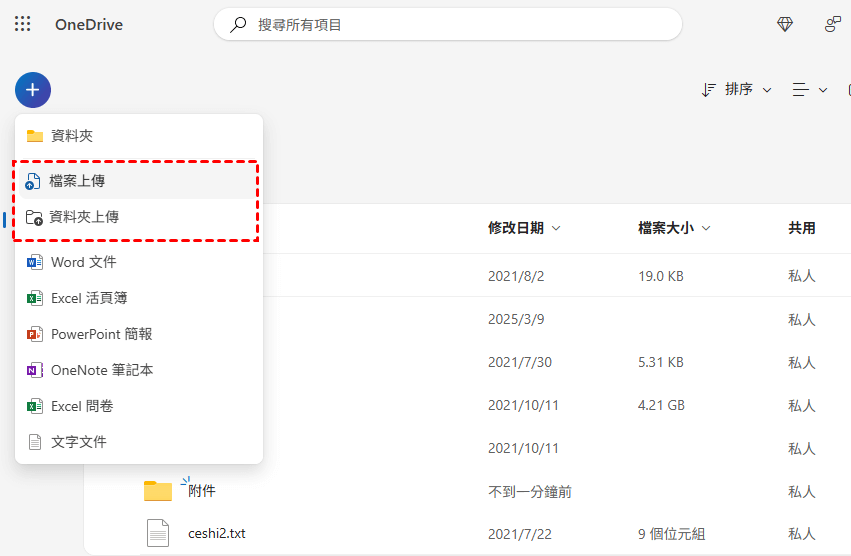851x556 pixels.
Task: Click the 搜尋所有項目 search field
Action: pyautogui.click(x=448, y=24)
